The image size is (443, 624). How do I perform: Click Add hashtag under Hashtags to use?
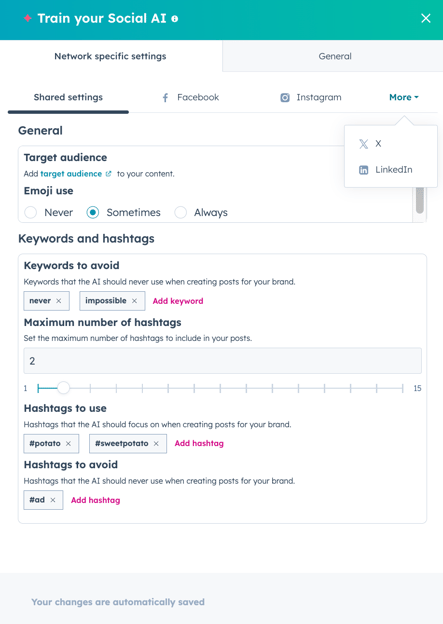click(199, 443)
